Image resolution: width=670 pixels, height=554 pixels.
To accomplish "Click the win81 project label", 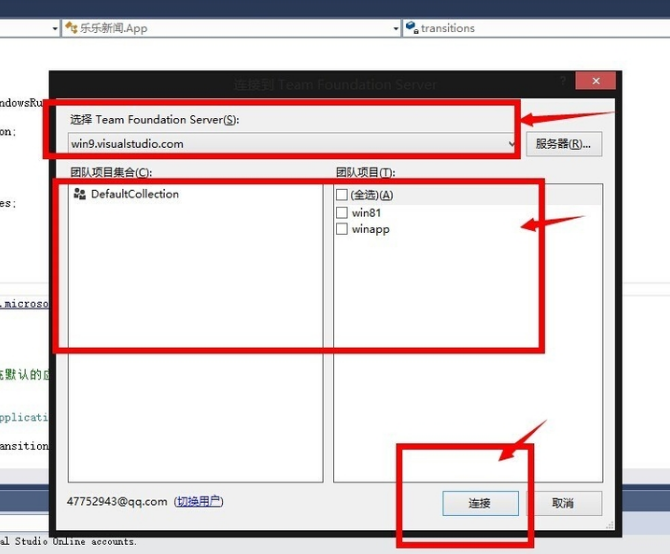I will click(366, 212).
